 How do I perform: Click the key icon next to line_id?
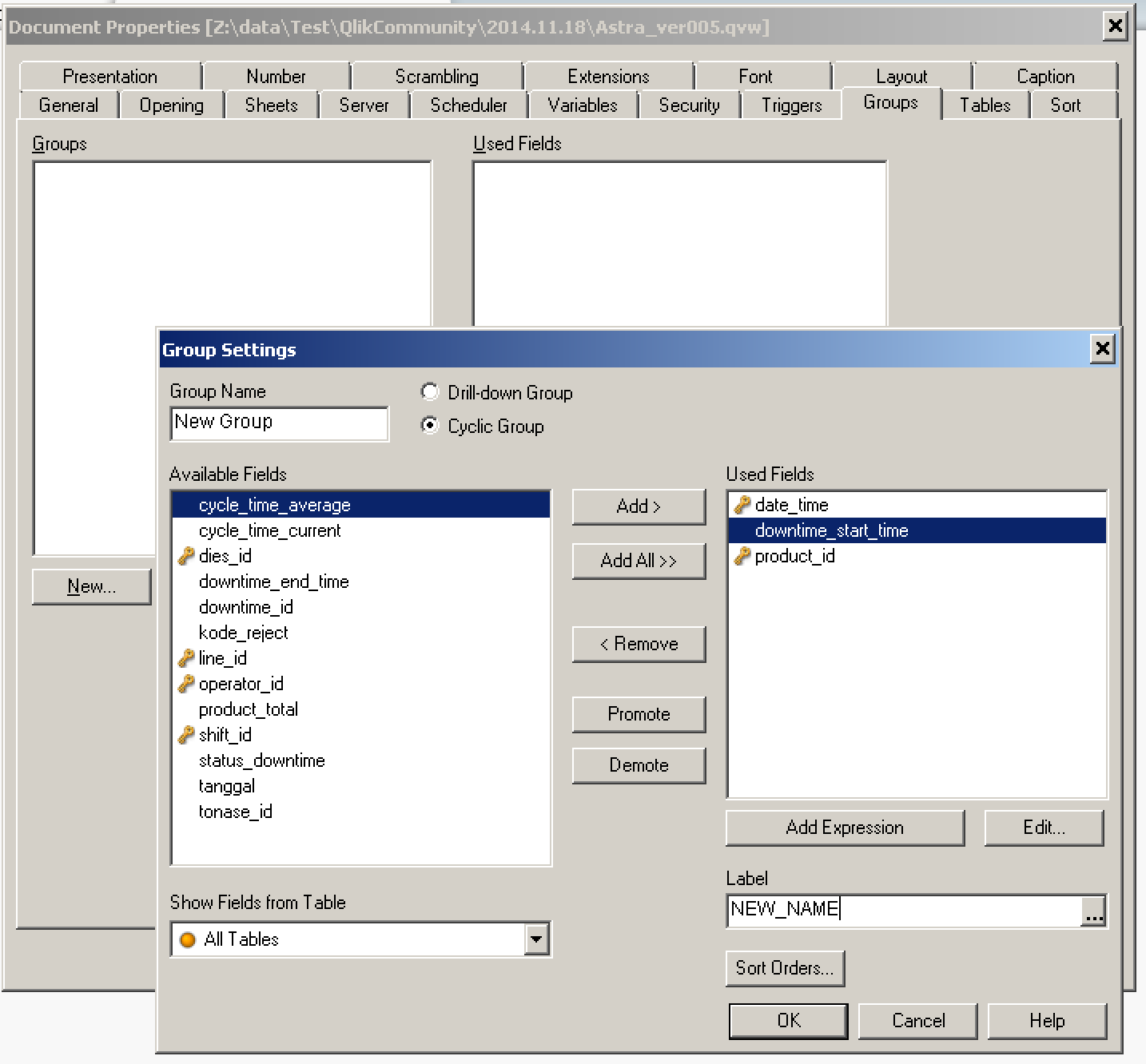(185, 658)
